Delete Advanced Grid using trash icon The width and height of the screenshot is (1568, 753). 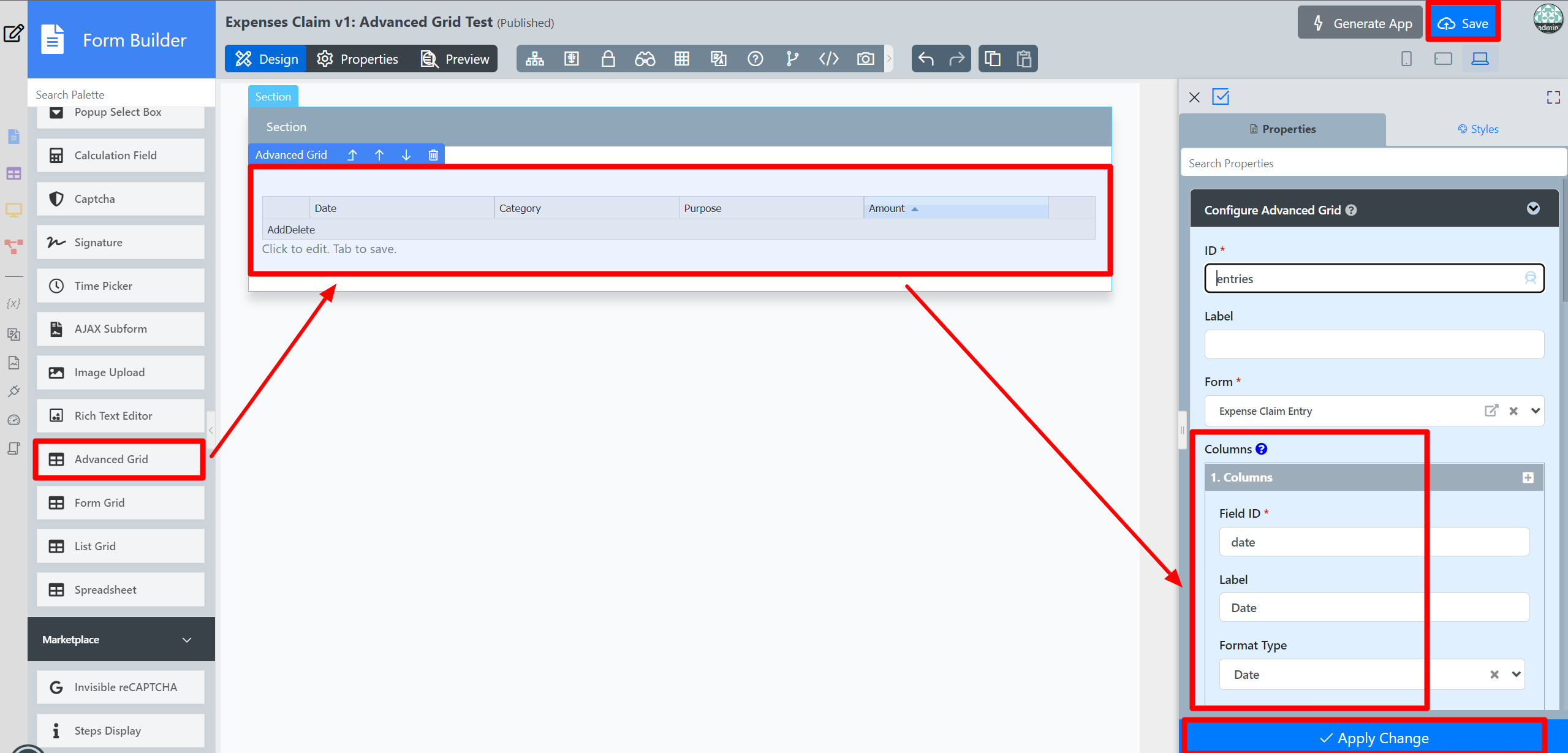433,155
